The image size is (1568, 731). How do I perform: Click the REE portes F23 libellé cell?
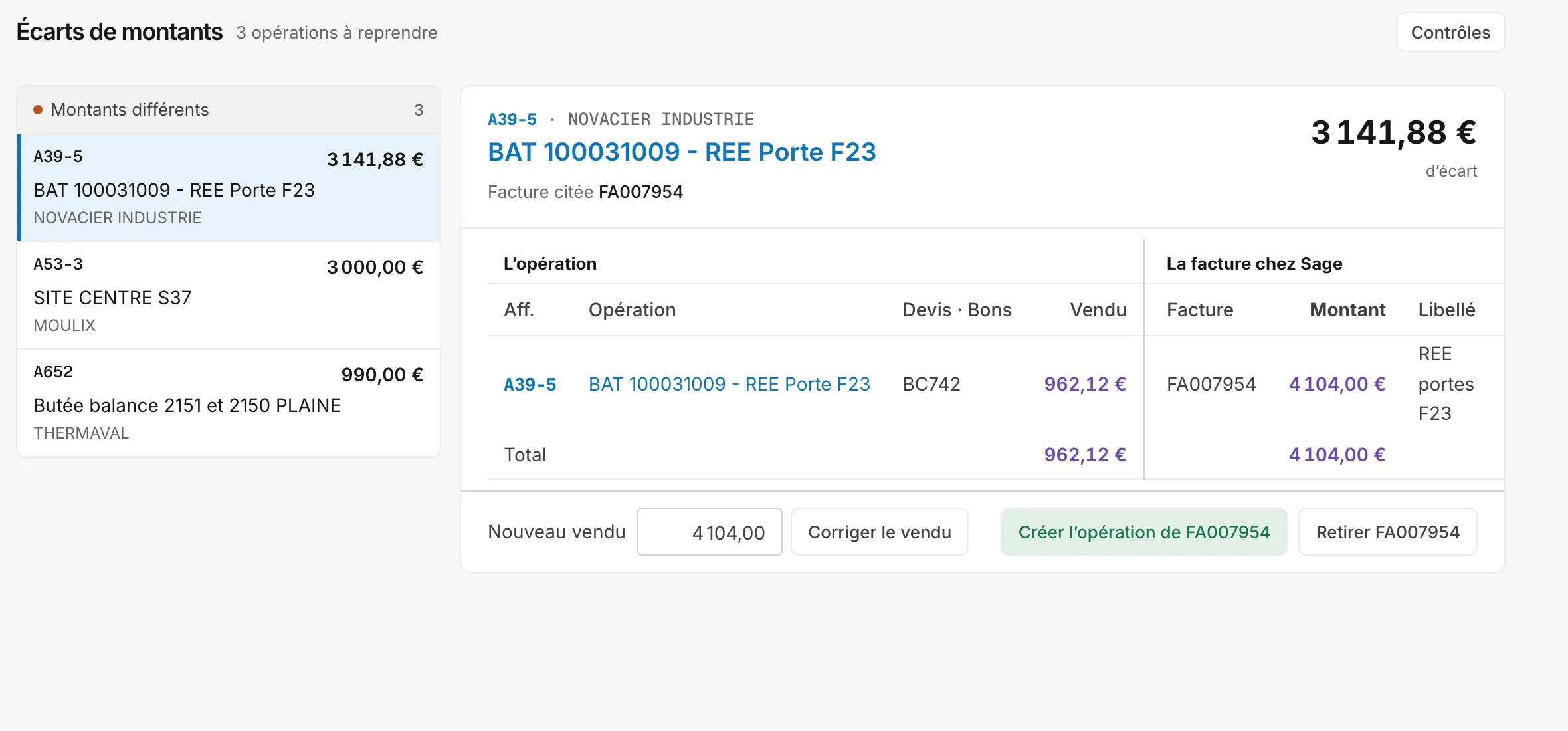coord(1446,383)
